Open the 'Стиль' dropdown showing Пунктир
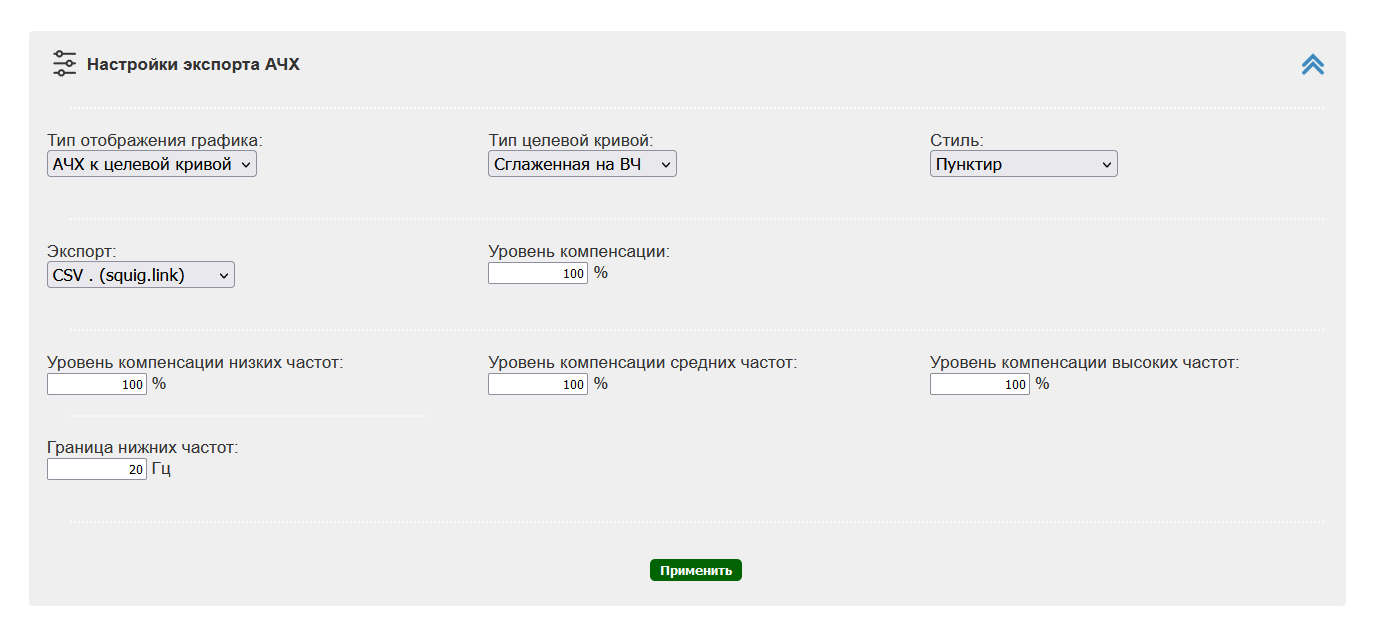1380x636 pixels. click(x=1023, y=164)
